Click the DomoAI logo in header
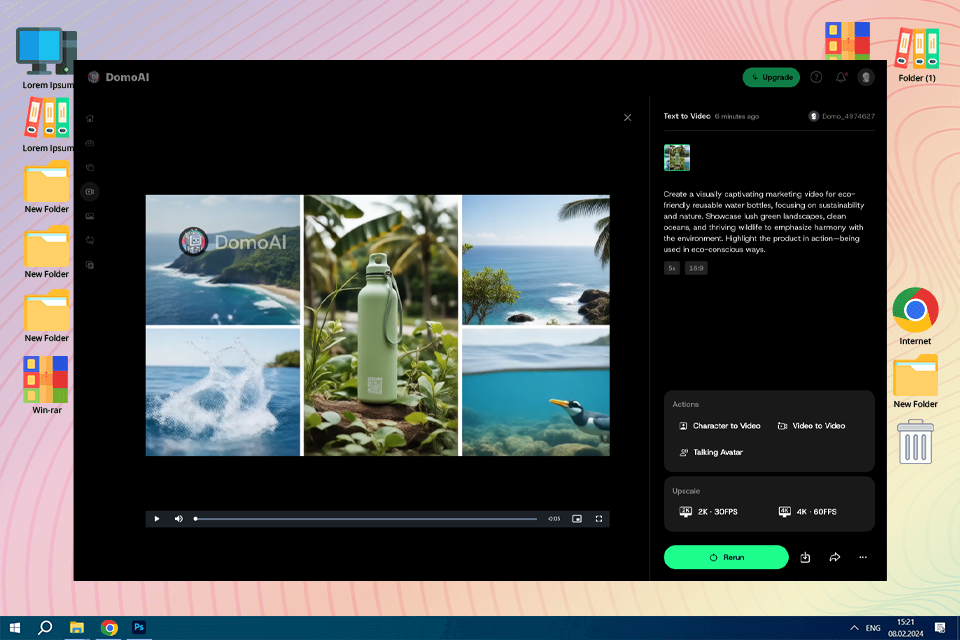Viewport: 960px width, 640px height. 119,77
